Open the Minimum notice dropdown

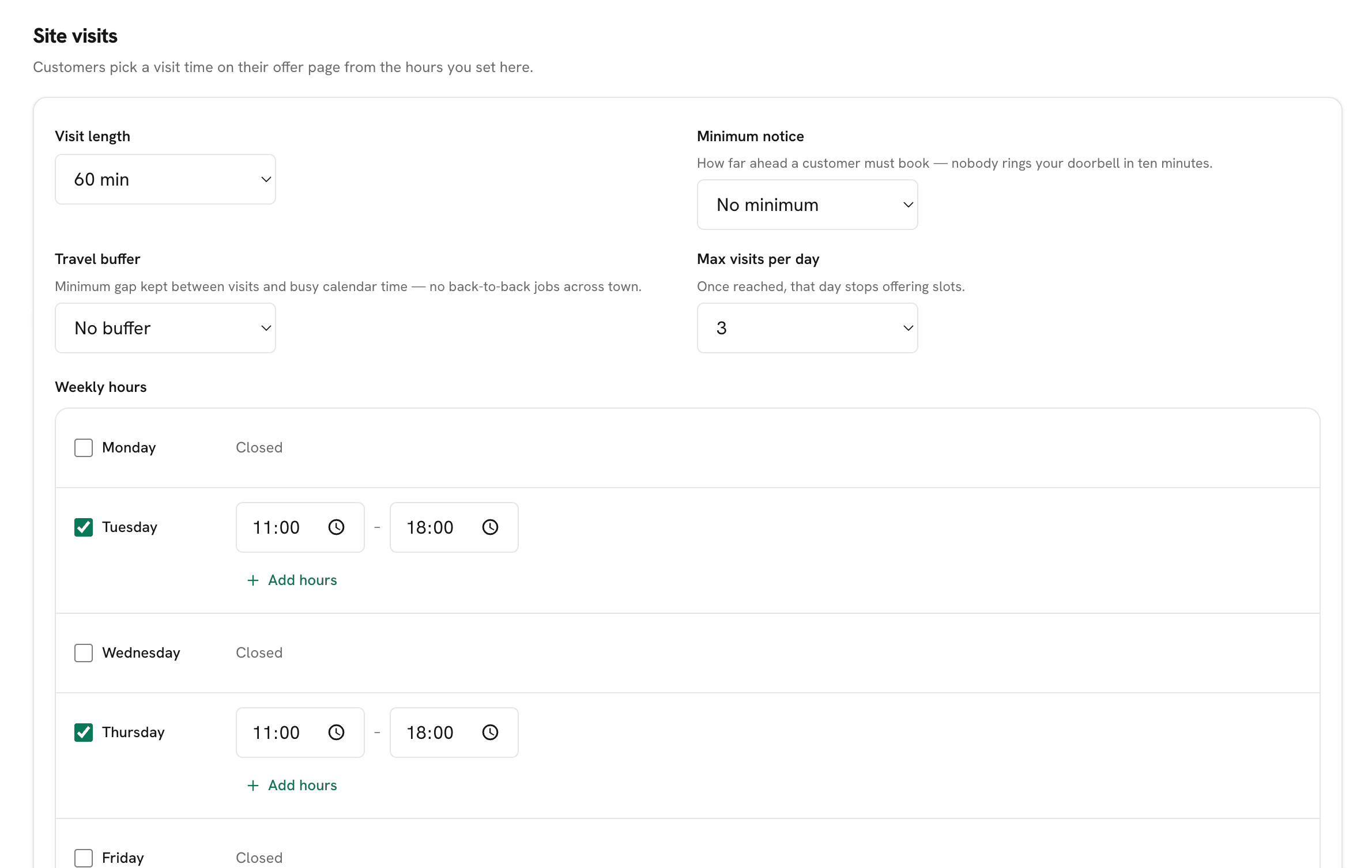pos(807,205)
